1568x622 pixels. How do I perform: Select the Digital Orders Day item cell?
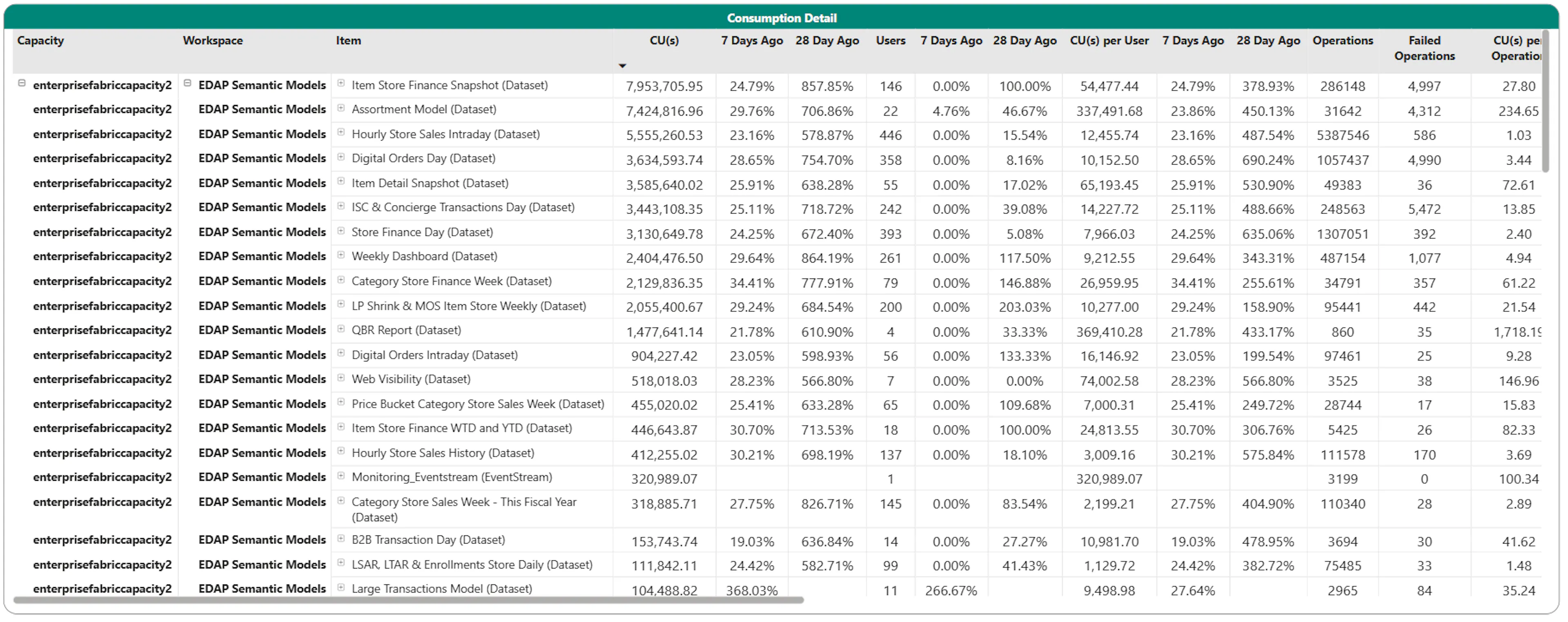(423, 158)
